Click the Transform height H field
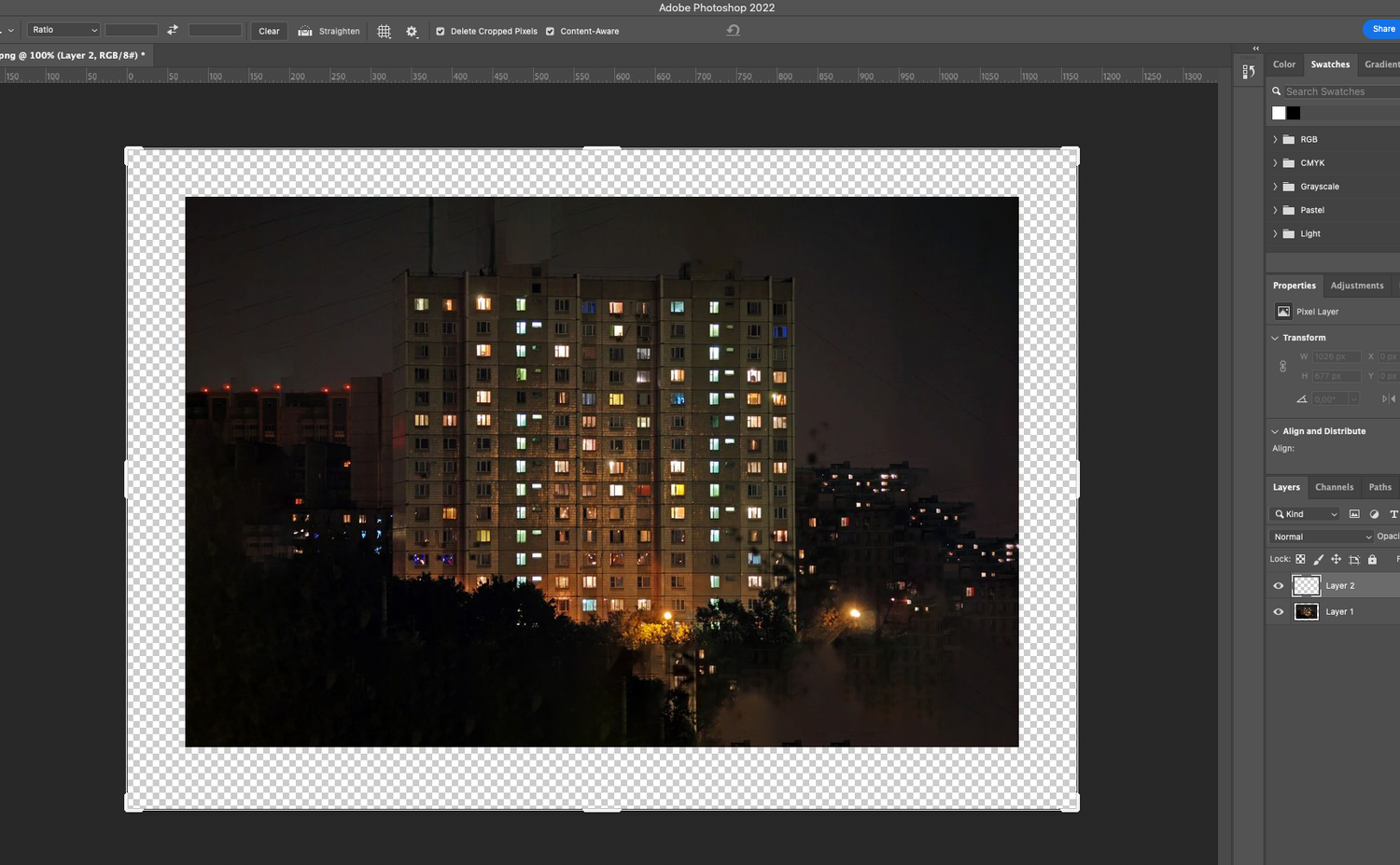The width and height of the screenshot is (1400, 865). coord(1337,376)
